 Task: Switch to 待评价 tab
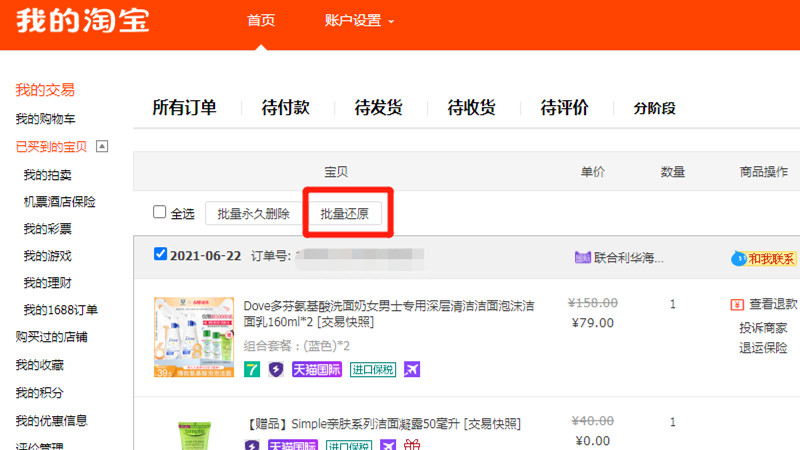[564, 108]
